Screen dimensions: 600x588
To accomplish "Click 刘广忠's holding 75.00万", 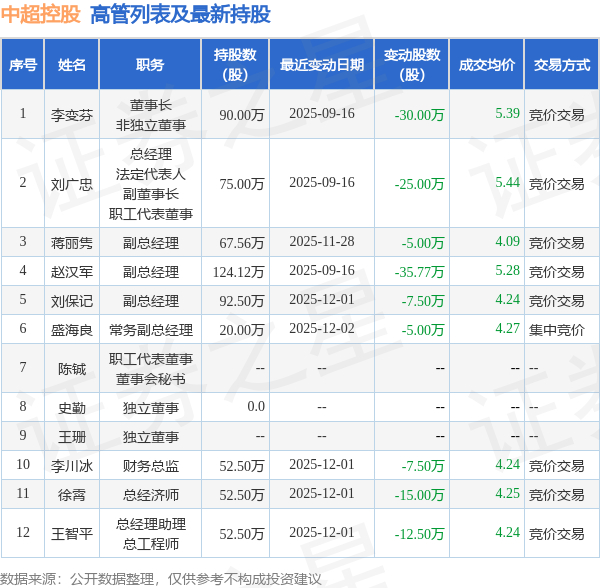I will coord(242,184).
